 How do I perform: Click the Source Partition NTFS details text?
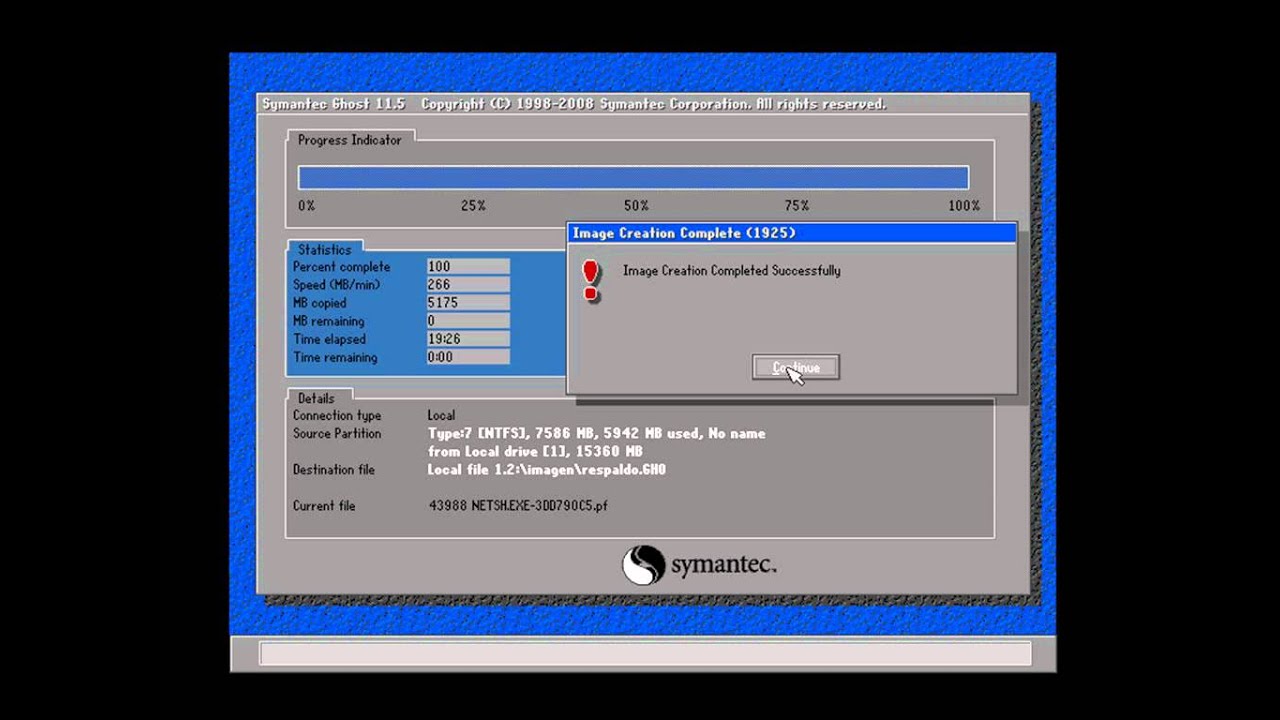point(596,433)
